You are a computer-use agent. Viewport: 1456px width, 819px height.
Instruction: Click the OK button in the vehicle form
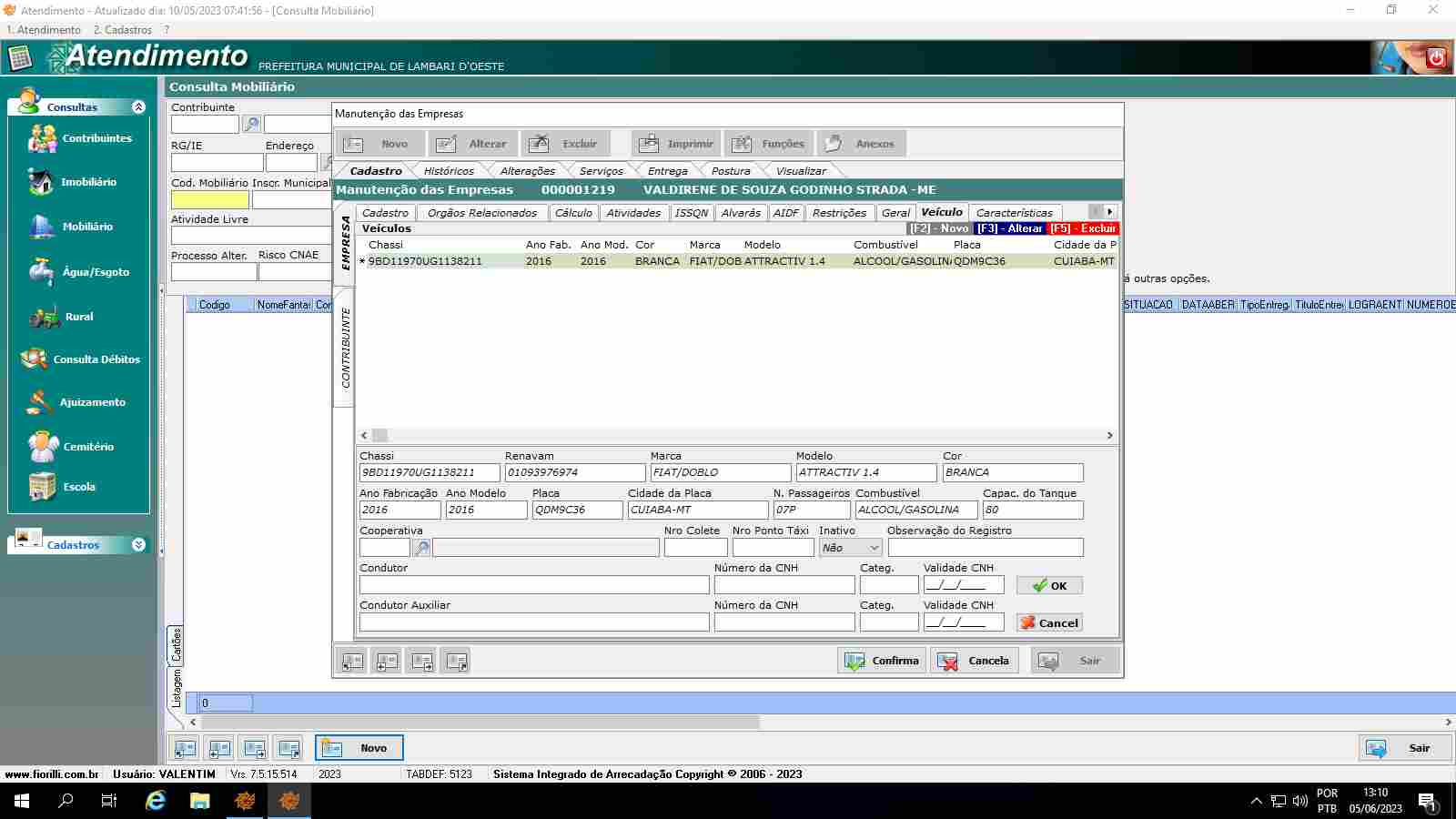(1049, 586)
